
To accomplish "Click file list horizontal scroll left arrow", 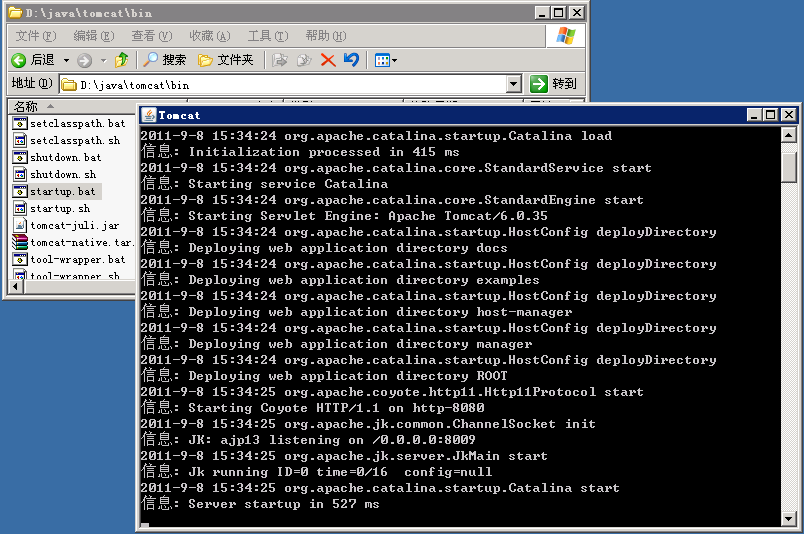I will click(x=15, y=286).
